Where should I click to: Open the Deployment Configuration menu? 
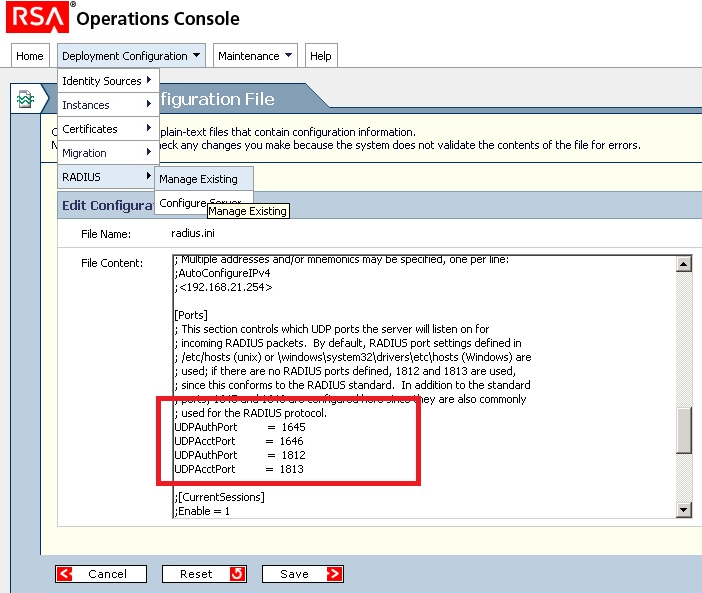click(x=131, y=56)
